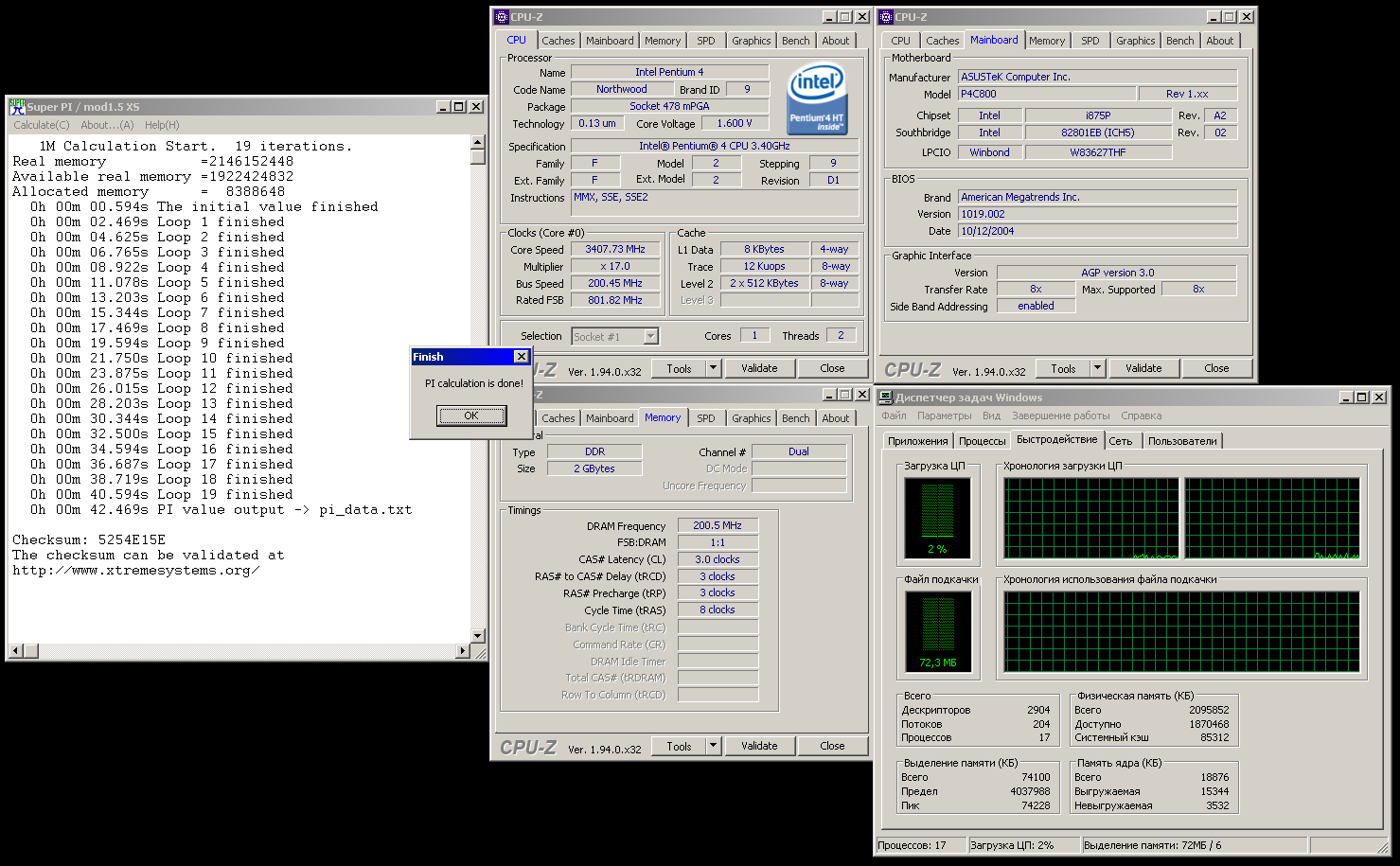Screen dimensions: 1400x866
Task: Open About tab in the Mainboard-tab CPU-Z window
Action: (1220, 41)
